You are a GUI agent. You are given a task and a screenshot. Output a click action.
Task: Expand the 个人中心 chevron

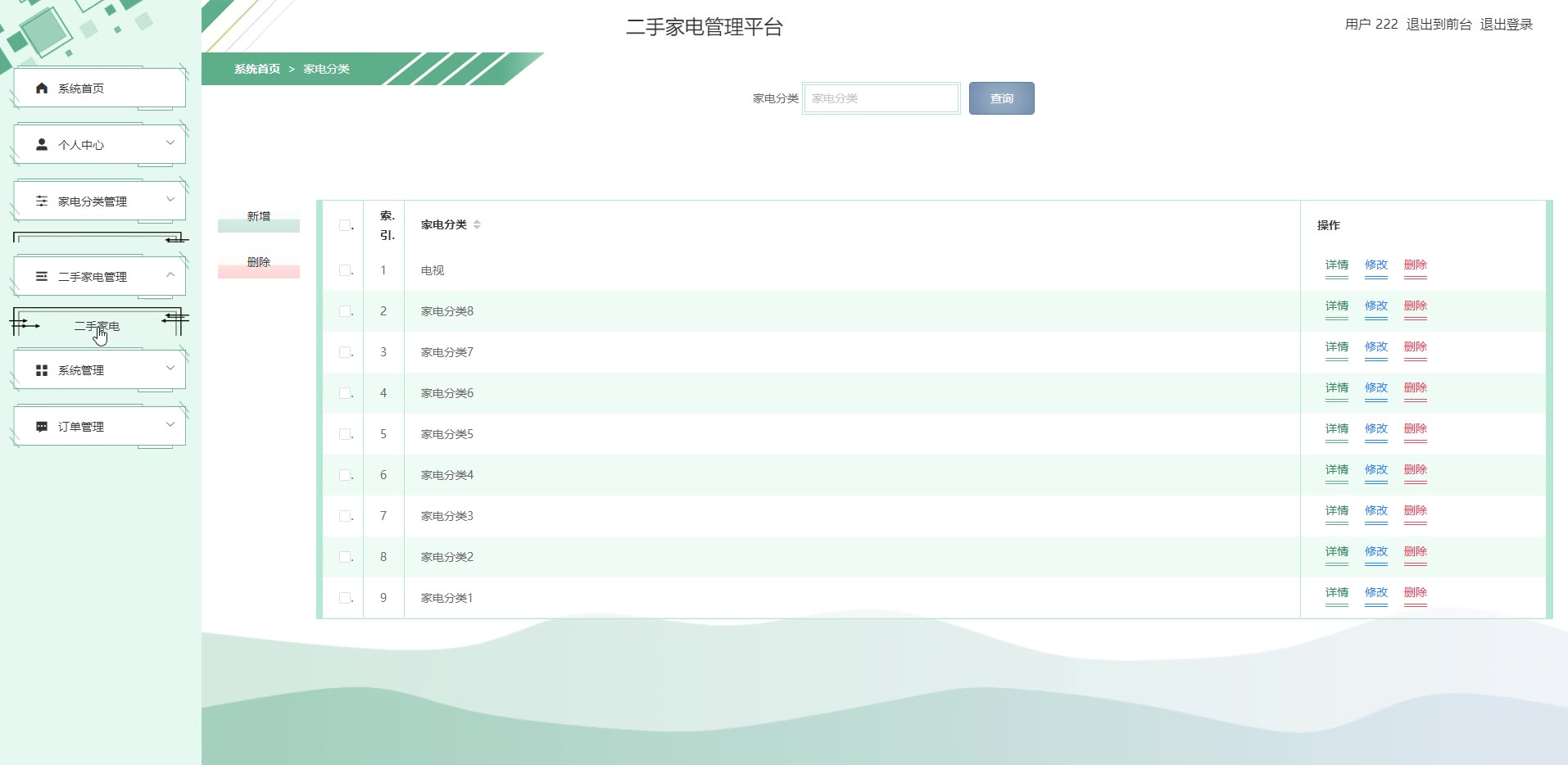pos(170,143)
